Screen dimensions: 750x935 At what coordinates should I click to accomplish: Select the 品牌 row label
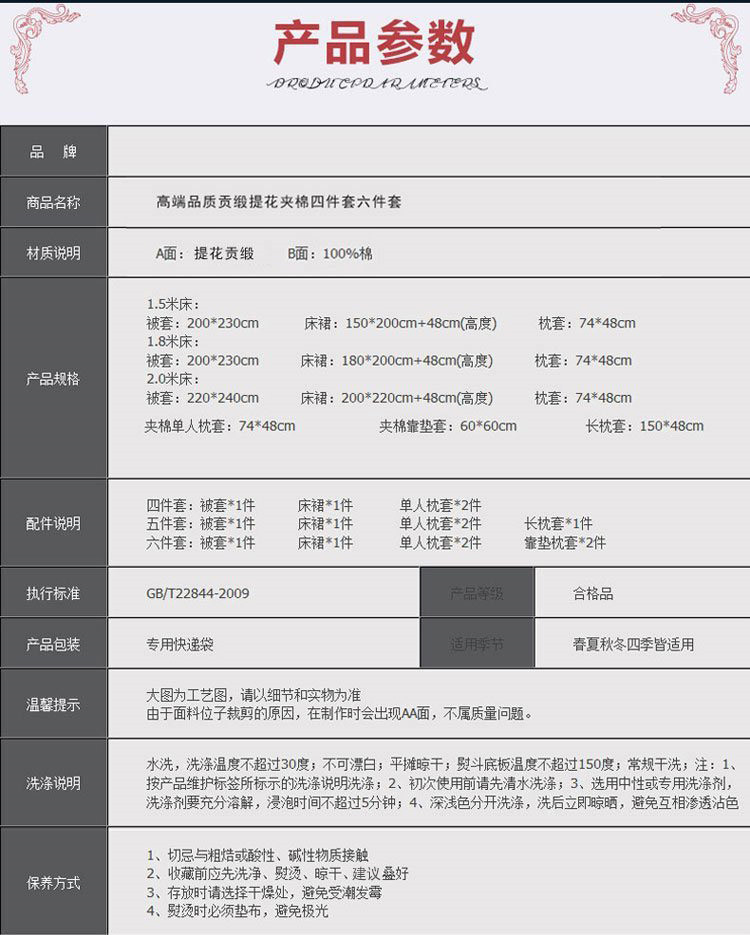(x=53, y=152)
